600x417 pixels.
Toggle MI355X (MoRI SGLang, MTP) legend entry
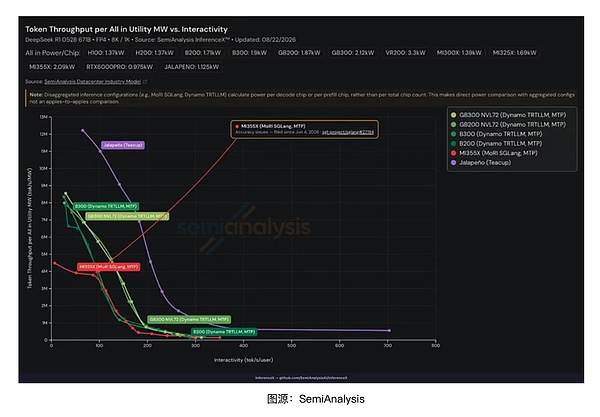(x=494, y=153)
